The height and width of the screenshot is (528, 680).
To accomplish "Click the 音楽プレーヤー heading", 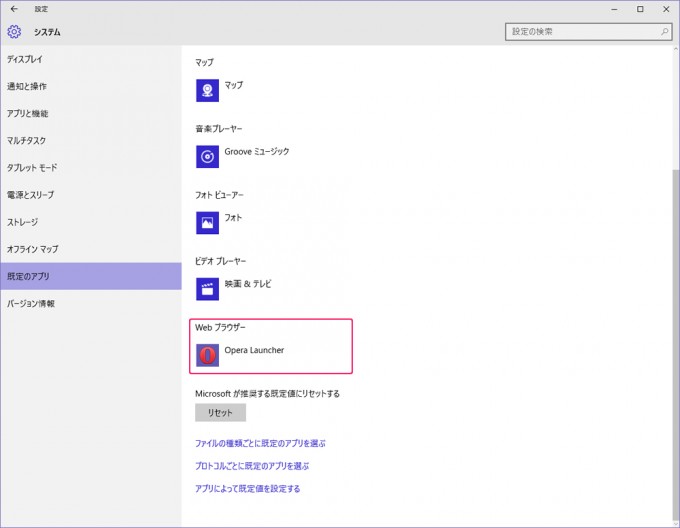I will [219, 129].
